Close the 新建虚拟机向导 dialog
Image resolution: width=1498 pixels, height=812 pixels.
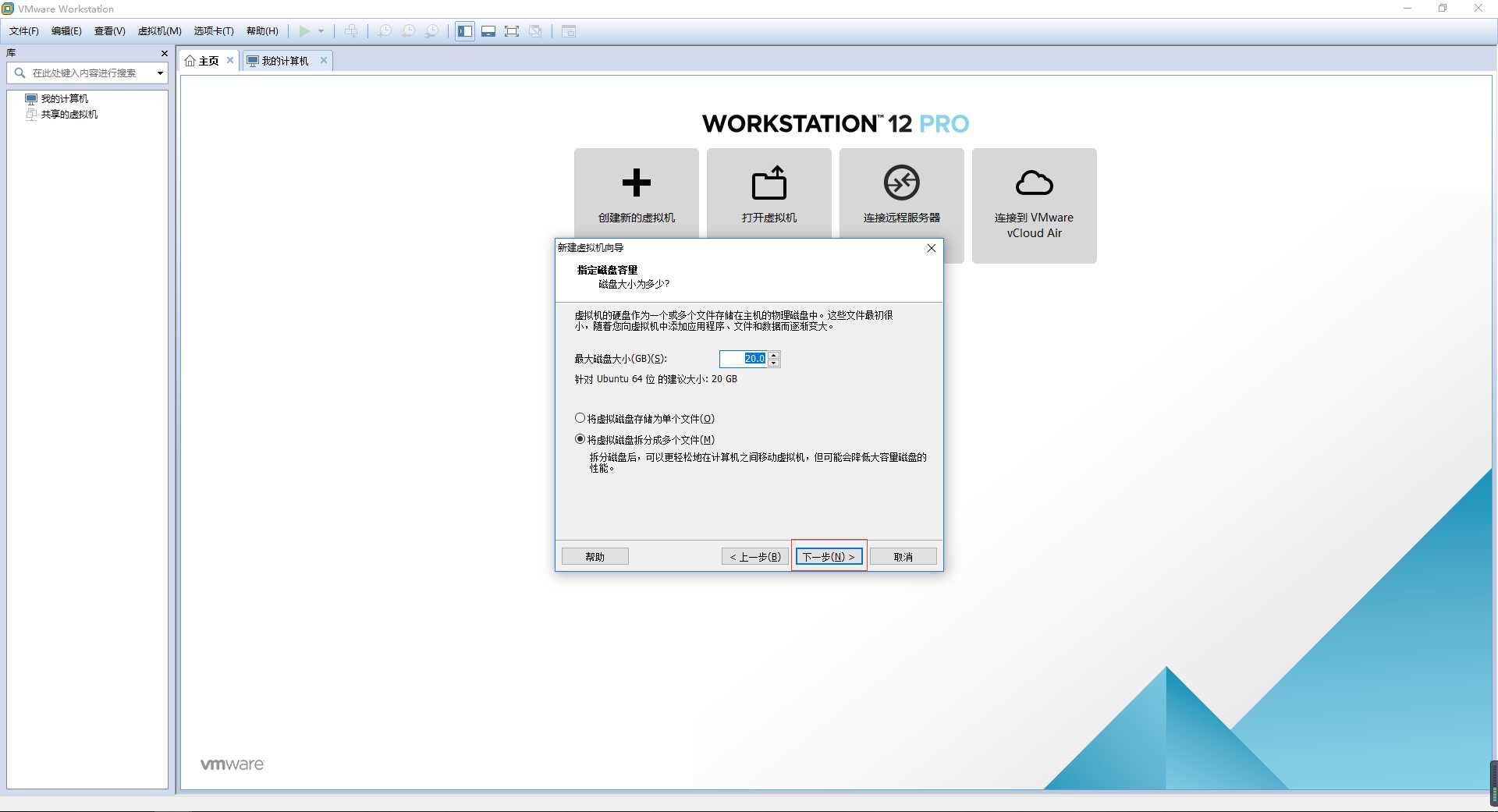(931, 248)
